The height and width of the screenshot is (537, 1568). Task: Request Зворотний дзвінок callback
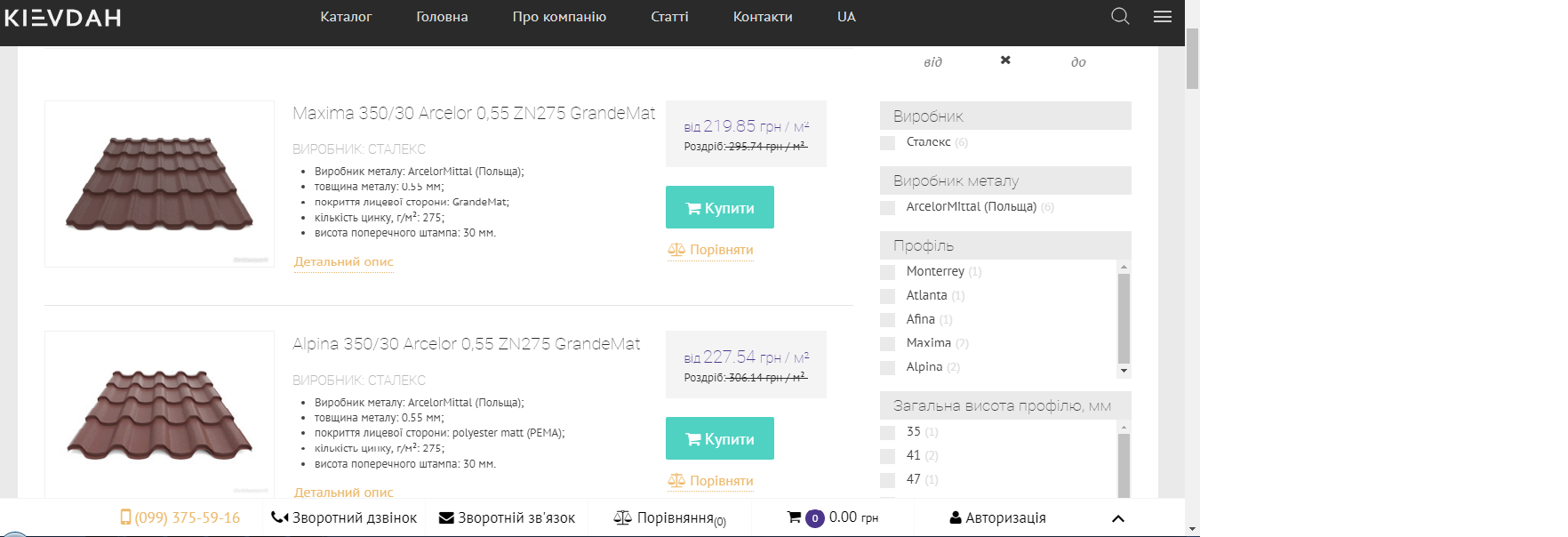[344, 517]
